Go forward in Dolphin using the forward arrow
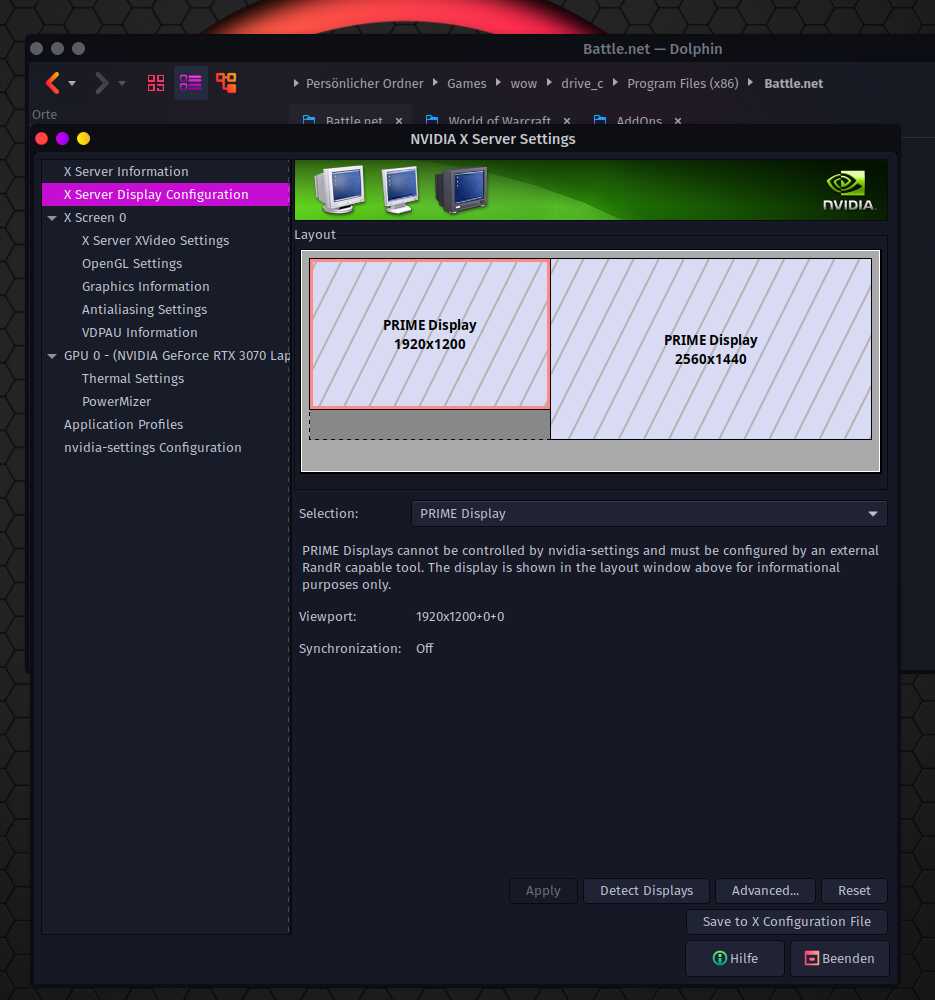Screen dimensions: 935x1000 [101, 83]
